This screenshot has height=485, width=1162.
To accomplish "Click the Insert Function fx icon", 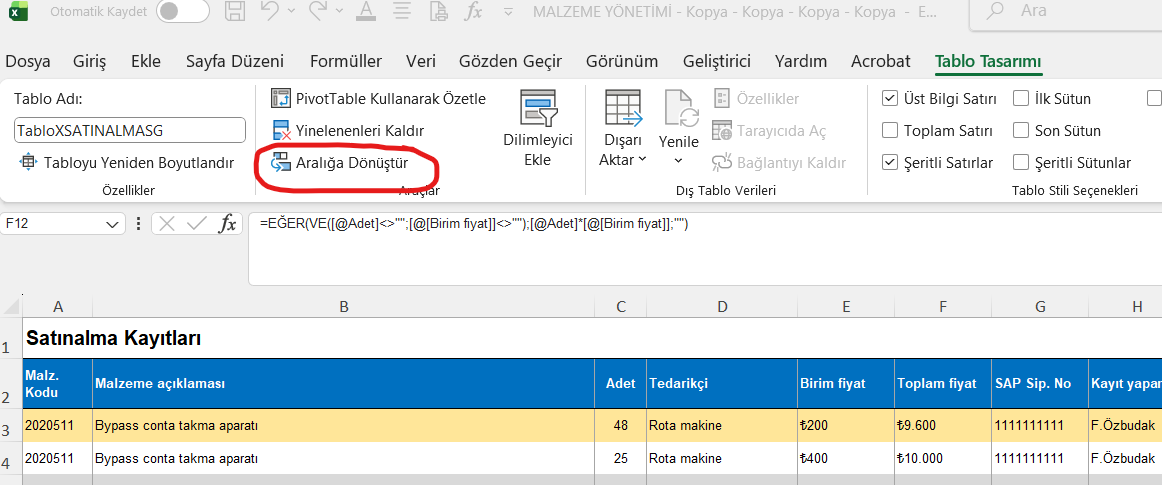I will [x=228, y=224].
